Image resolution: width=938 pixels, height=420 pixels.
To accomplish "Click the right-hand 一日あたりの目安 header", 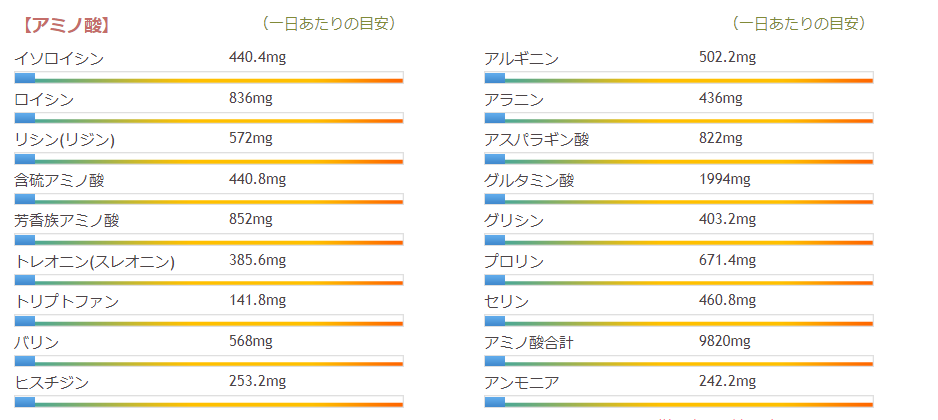I will click(x=799, y=23).
